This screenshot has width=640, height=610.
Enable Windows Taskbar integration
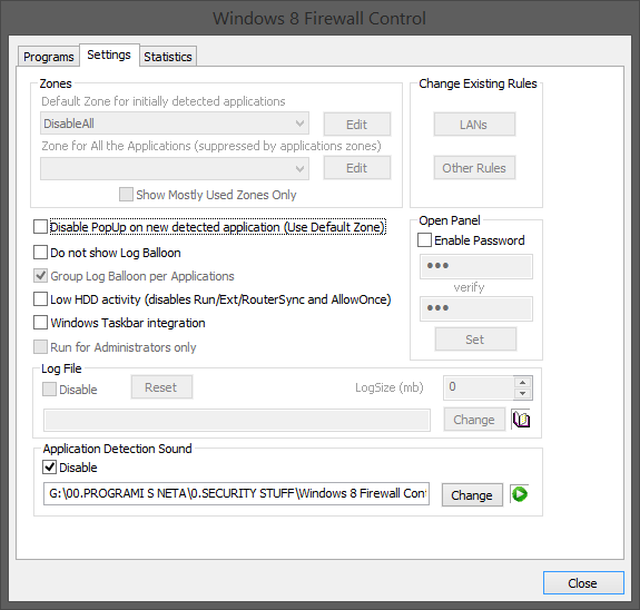click(41, 323)
